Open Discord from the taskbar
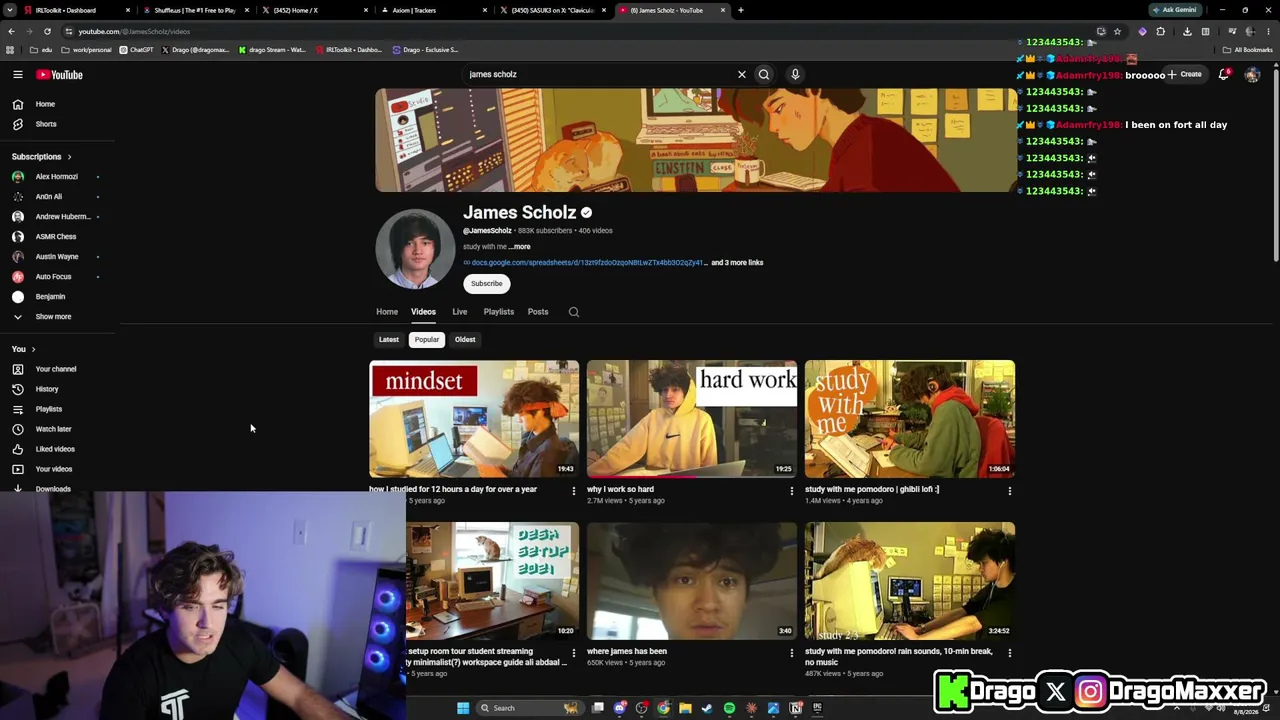1280x720 pixels. click(x=620, y=708)
